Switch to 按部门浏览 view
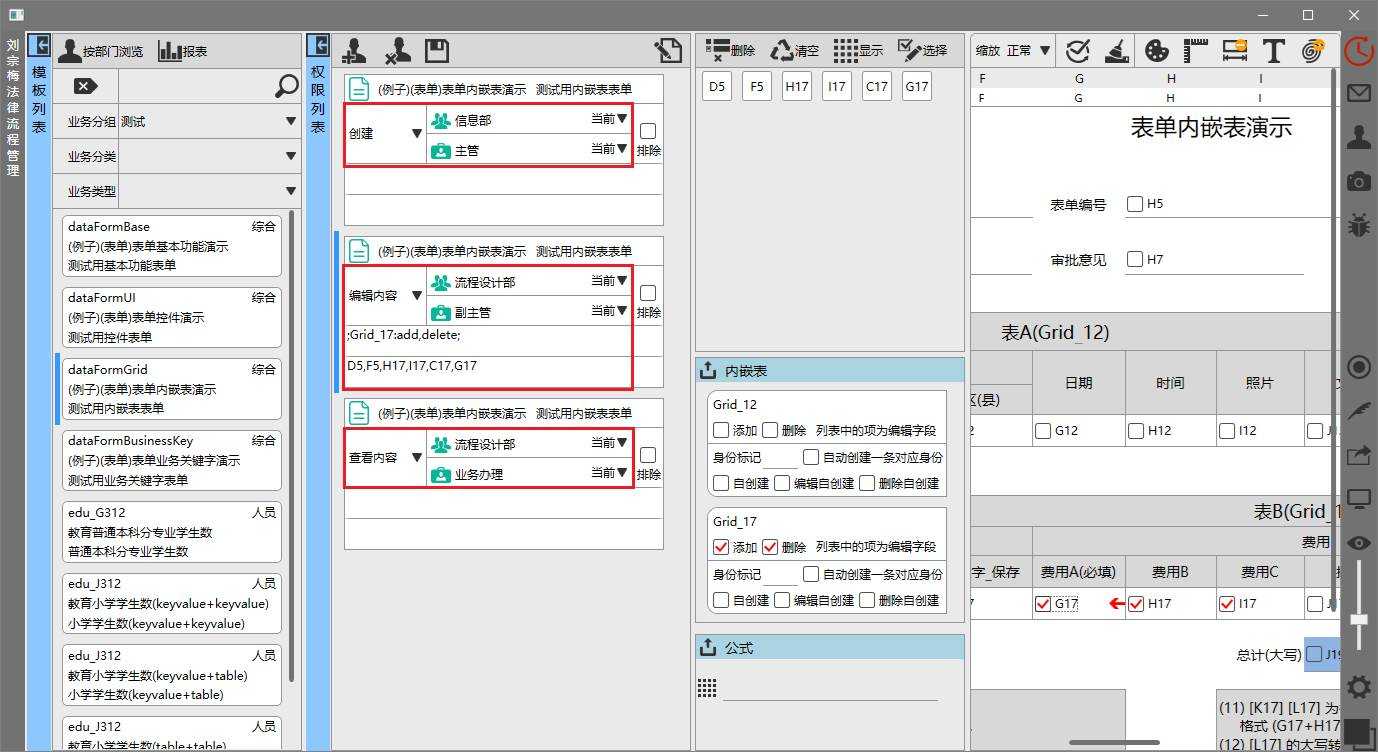 click(x=100, y=51)
